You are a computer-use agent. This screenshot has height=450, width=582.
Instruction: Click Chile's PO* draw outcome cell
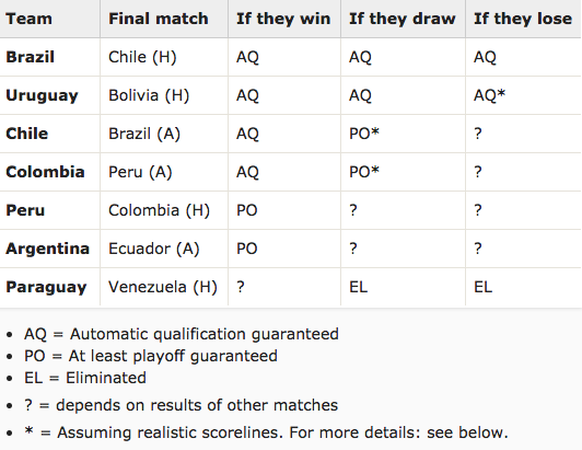[364, 134]
